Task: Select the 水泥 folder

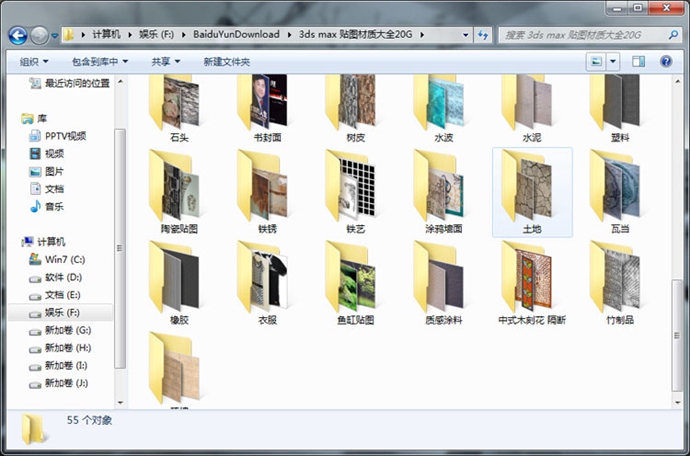Action: (532, 108)
